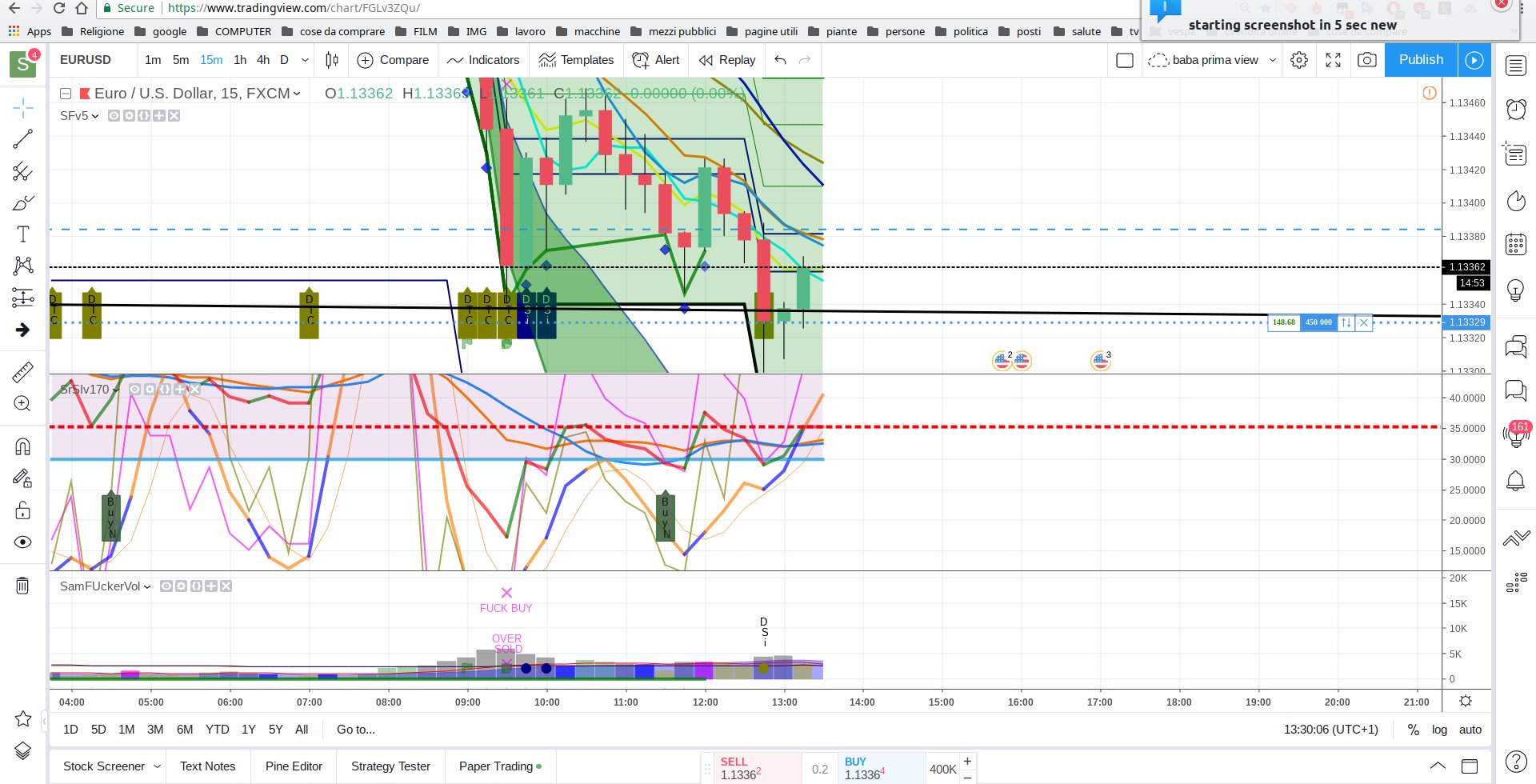Open the Strategy Tester tab
Viewport: 1536px width, 784px height.
(390, 766)
